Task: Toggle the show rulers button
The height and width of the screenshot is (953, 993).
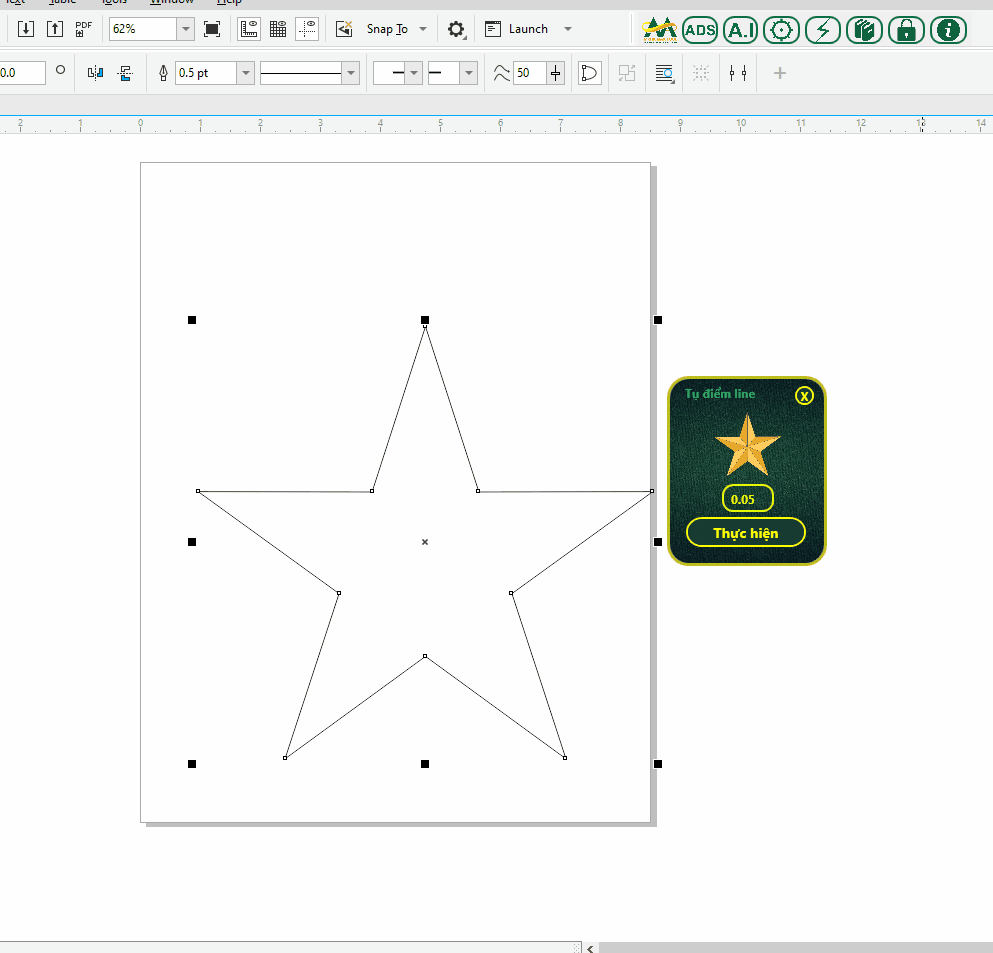Action: pos(250,29)
